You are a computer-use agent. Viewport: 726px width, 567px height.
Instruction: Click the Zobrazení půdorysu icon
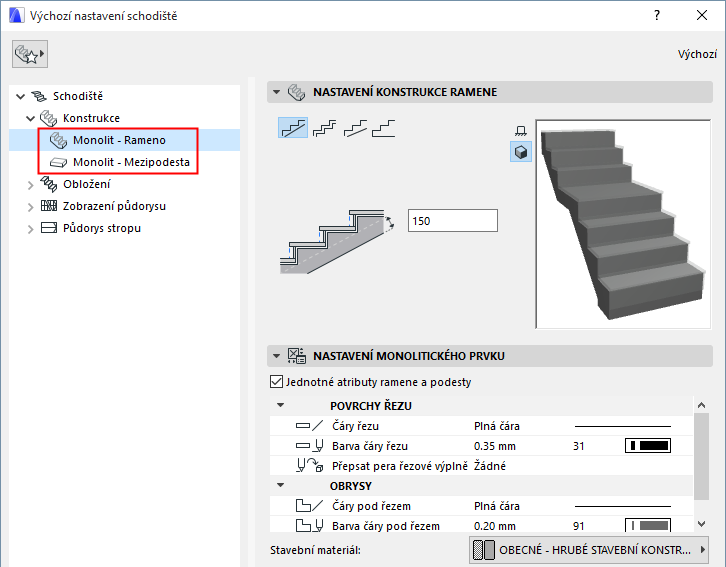click(x=49, y=206)
